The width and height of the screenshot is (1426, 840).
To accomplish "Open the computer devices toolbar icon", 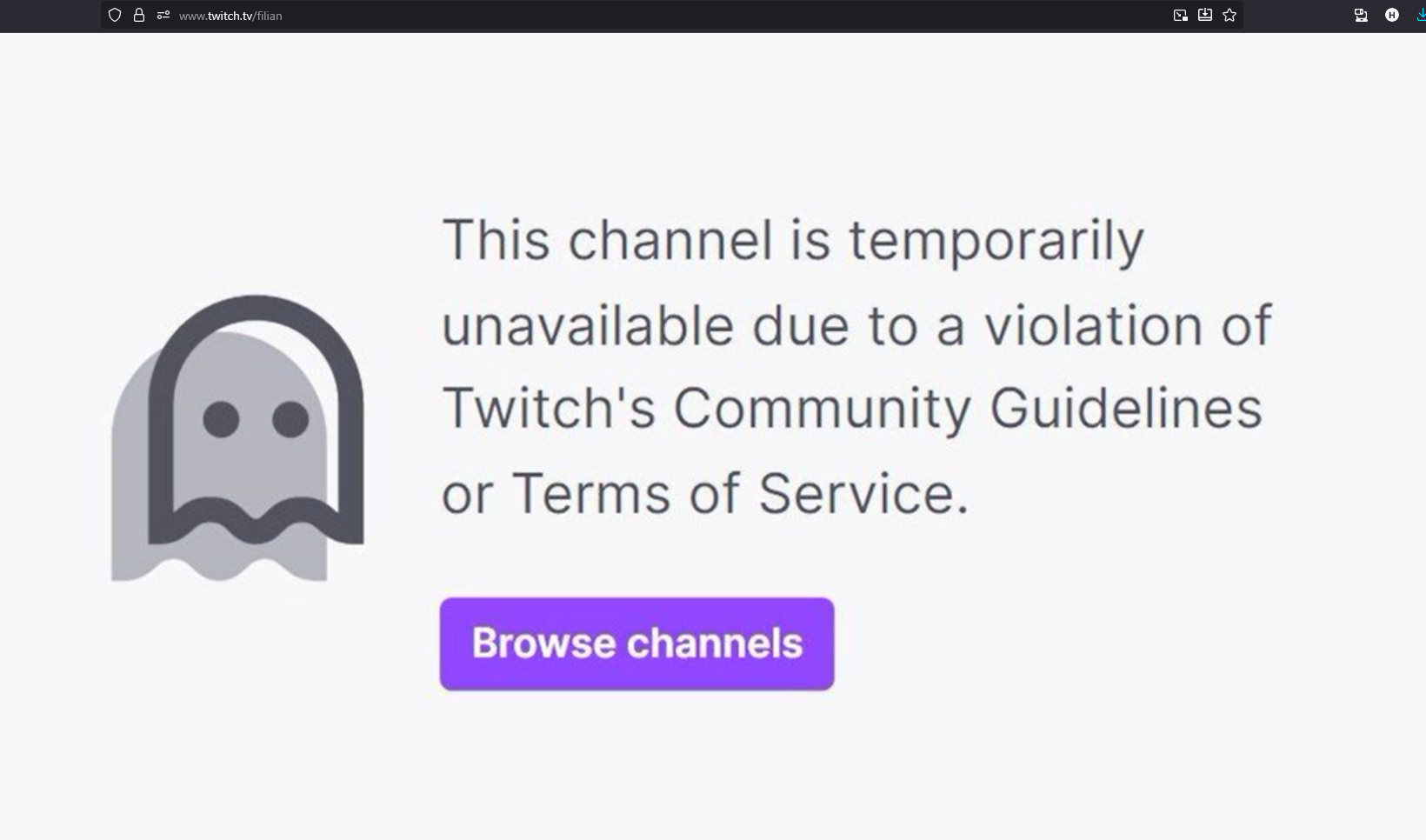I will click(1361, 15).
